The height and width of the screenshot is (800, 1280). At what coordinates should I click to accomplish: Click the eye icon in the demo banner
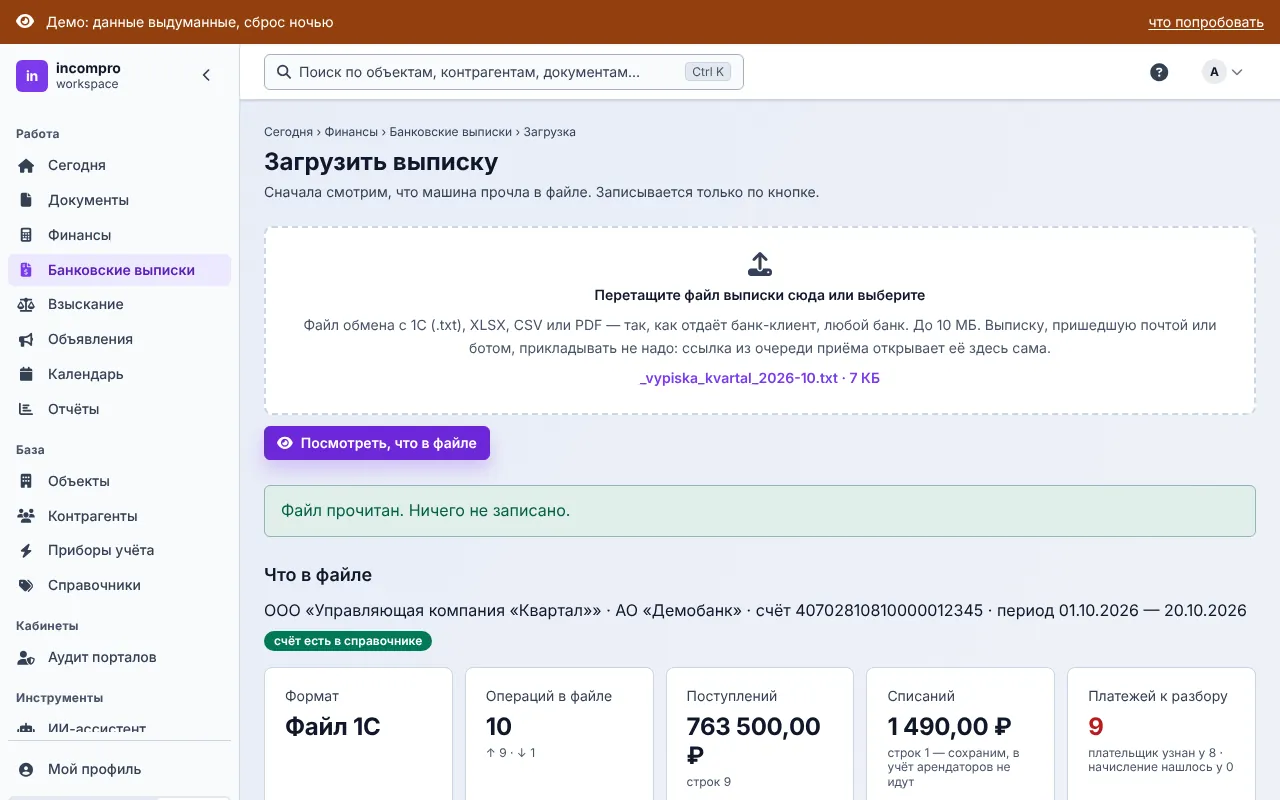click(x=25, y=22)
